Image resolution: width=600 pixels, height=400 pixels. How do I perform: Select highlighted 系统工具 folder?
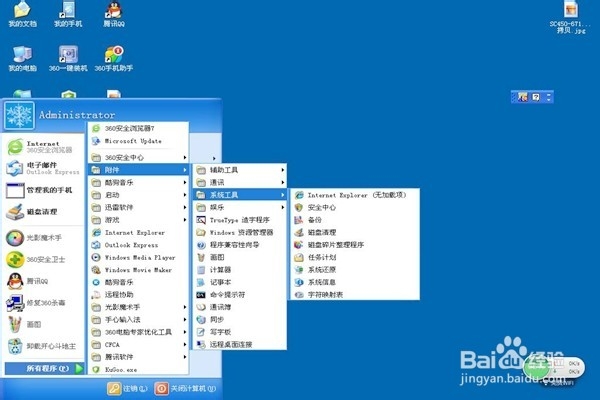tap(240, 195)
